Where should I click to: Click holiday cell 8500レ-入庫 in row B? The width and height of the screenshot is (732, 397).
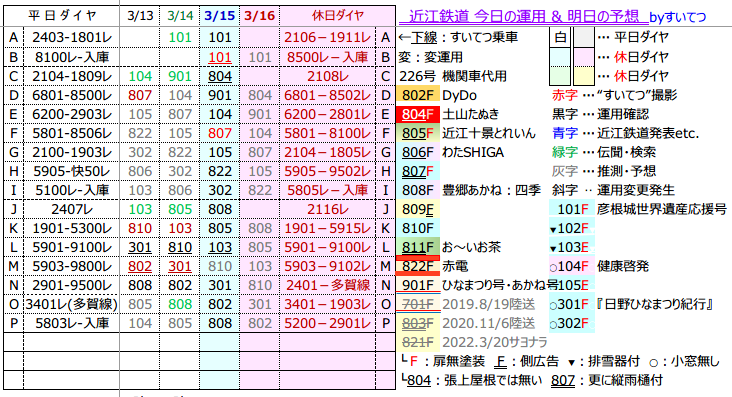tap(328, 57)
